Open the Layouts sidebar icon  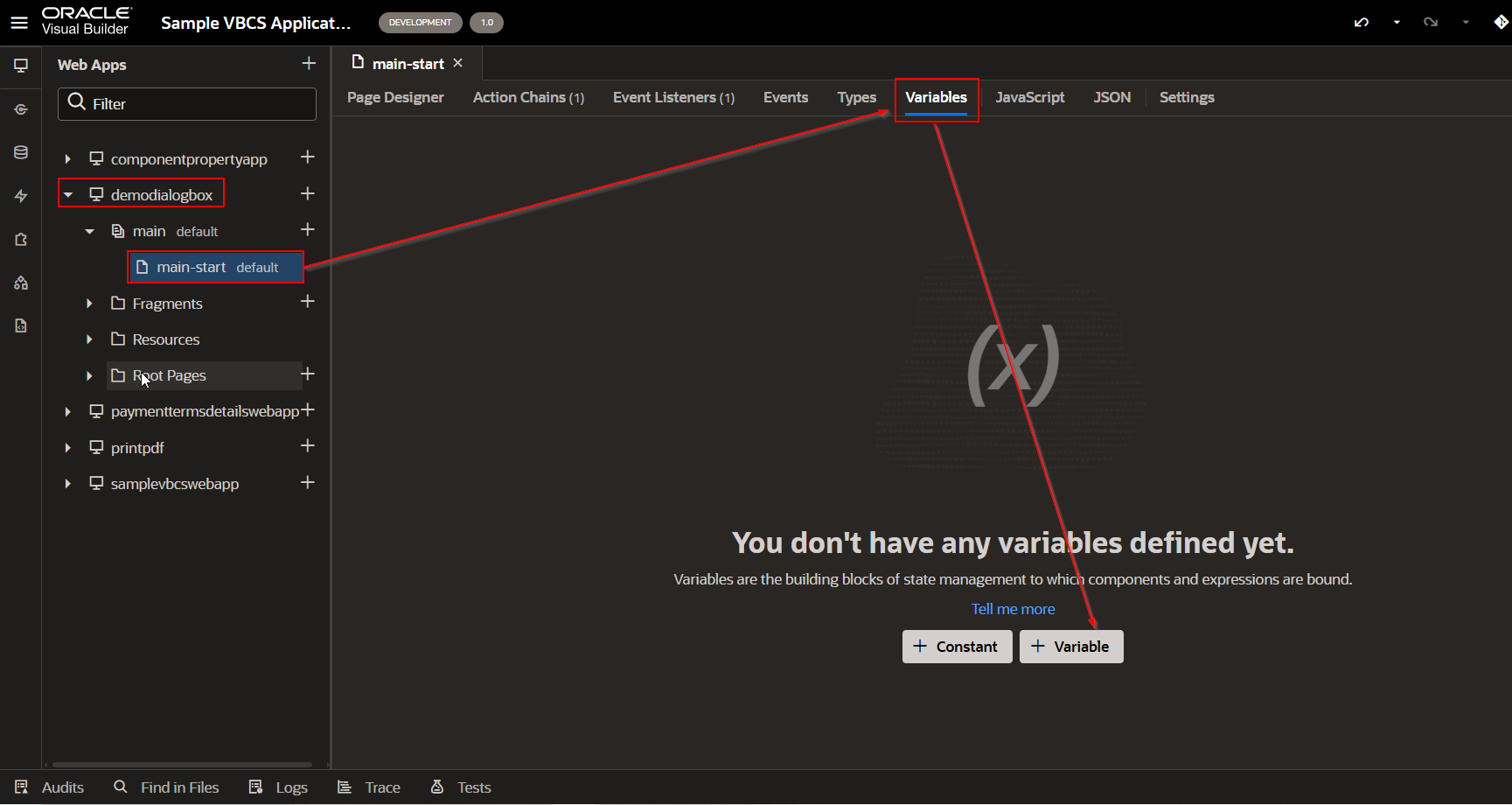21,283
